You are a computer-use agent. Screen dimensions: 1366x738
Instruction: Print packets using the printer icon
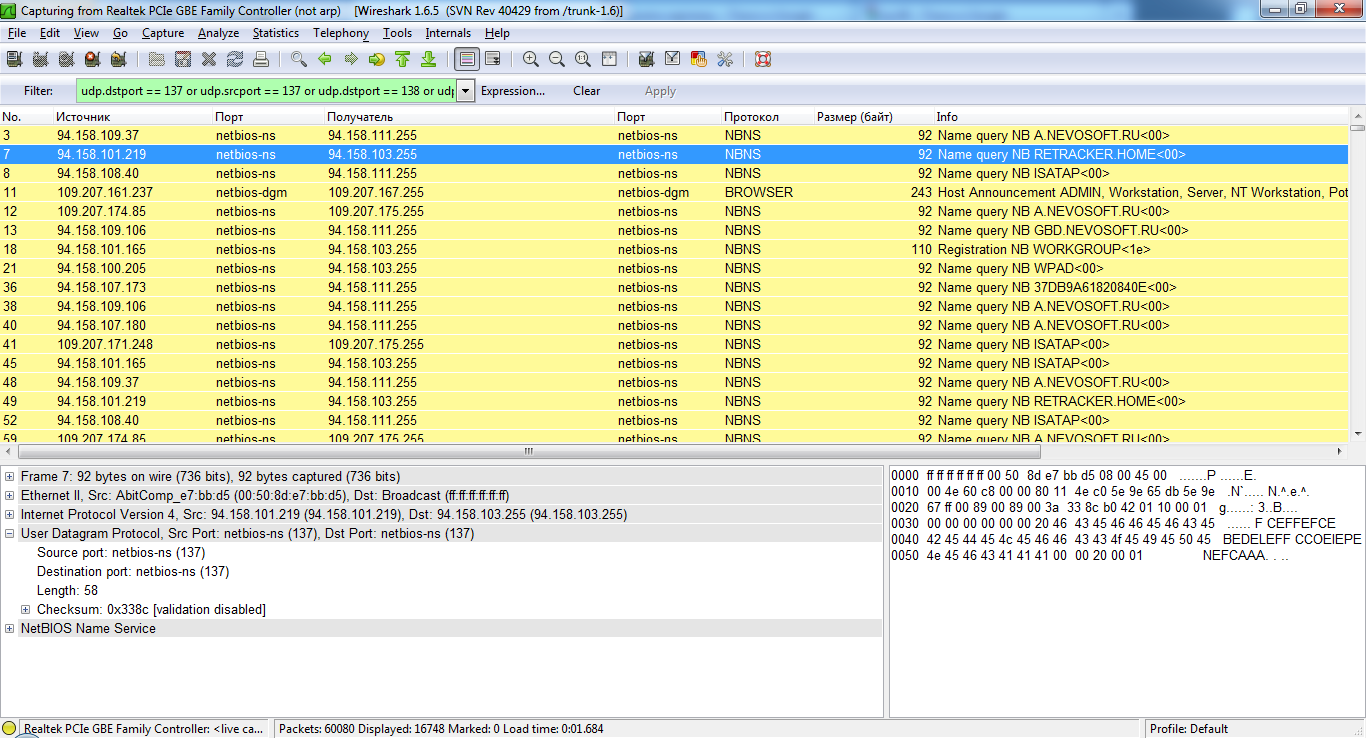[261, 59]
